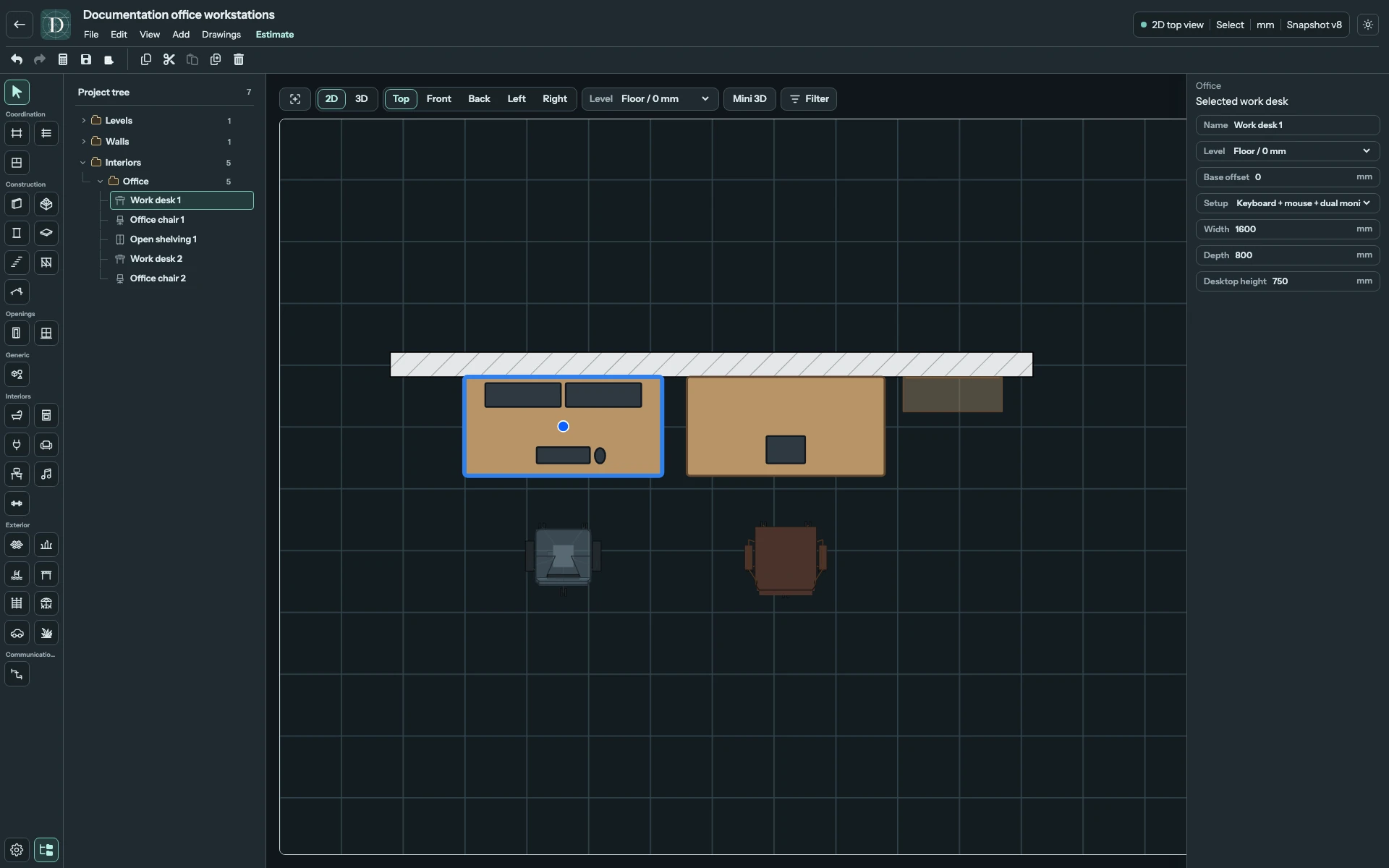
Task: Open the calculator toolbar icon
Action: 63,59
